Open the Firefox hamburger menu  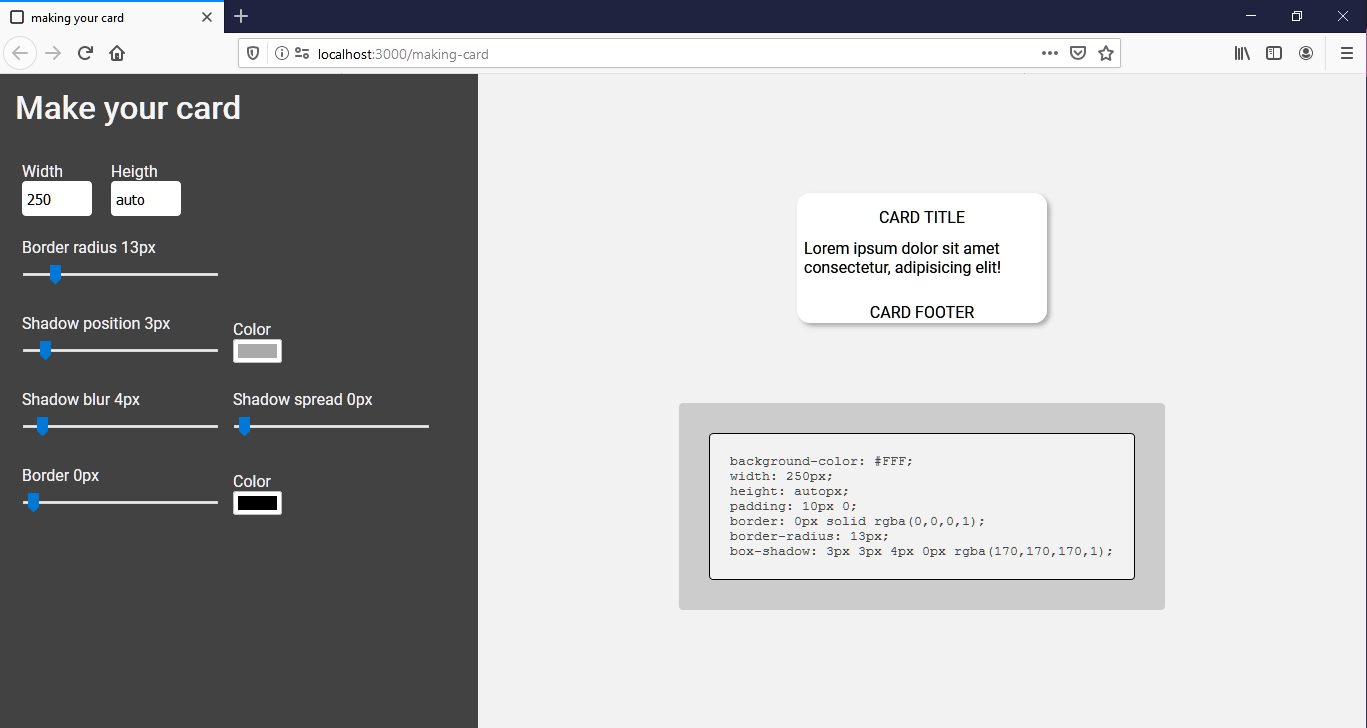(1346, 54)
